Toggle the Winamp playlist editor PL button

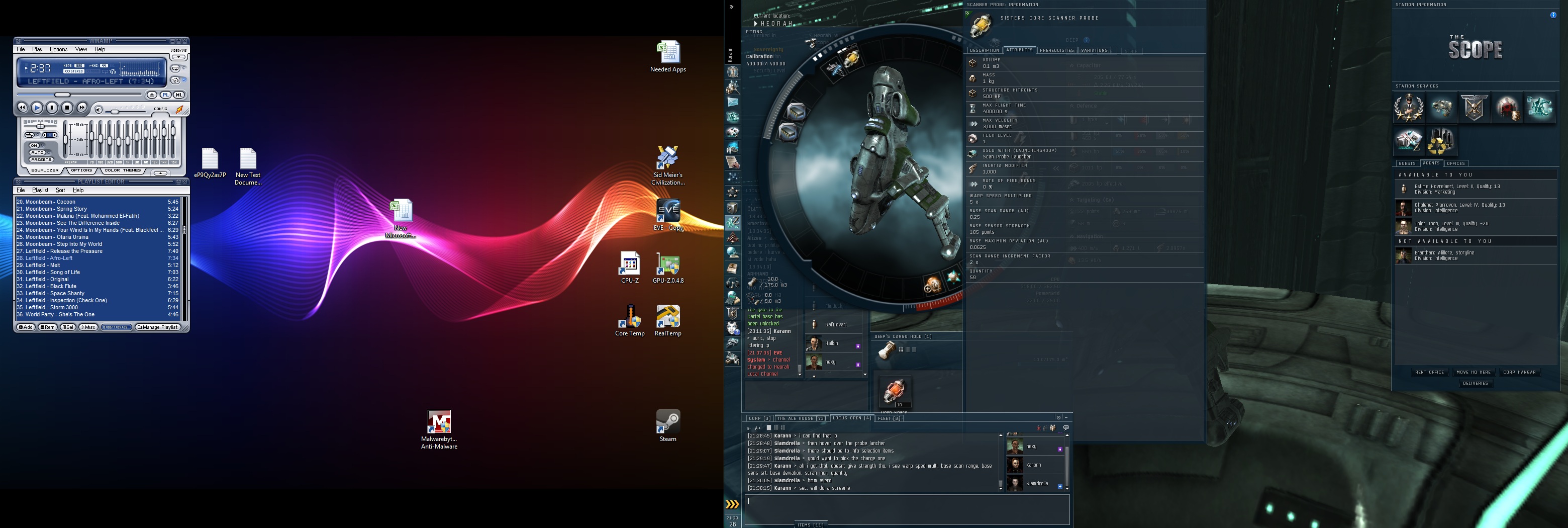[165, 95]
